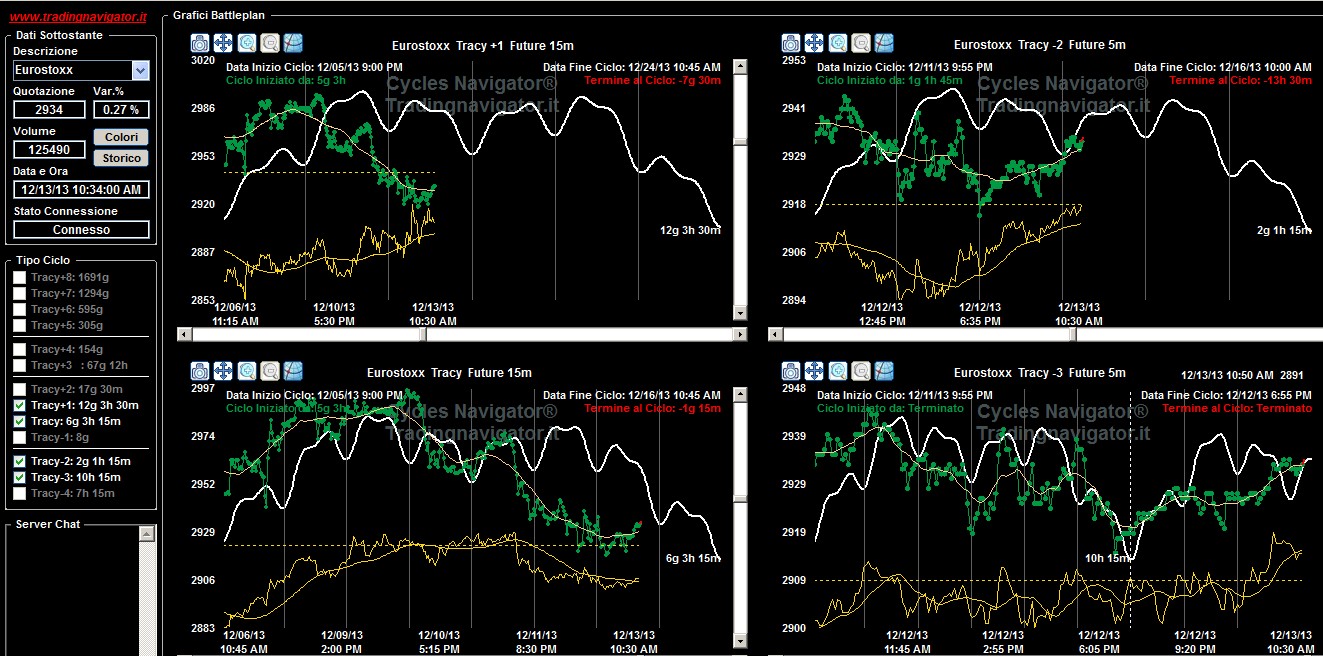This screenshot has height=656, width=1323.
Task: Zoom in on Tracy -2 Future 5m chart
Action: (x=837, y=43)
